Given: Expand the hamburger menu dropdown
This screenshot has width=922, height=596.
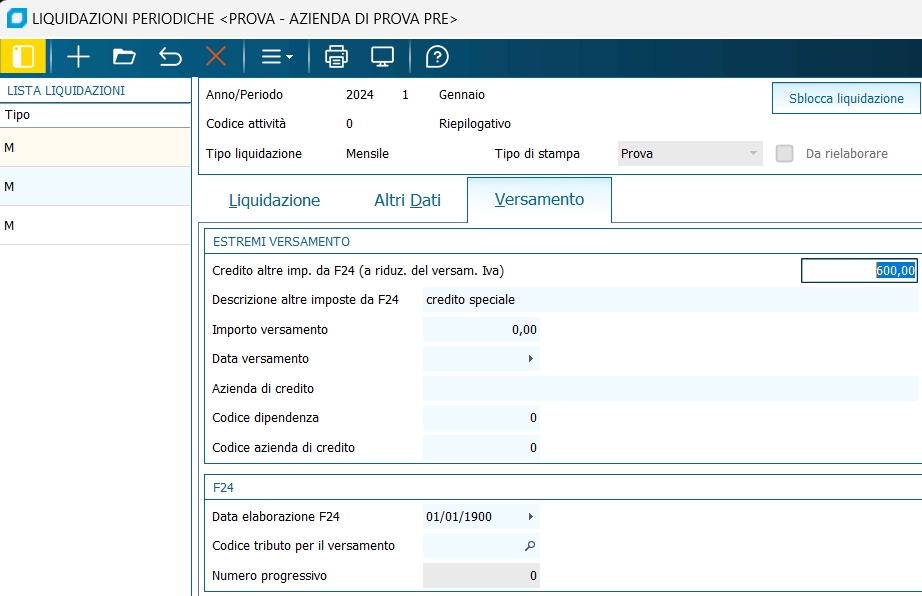Looking at the screenshot, I should pyautogui.click(x=277, y=57).
